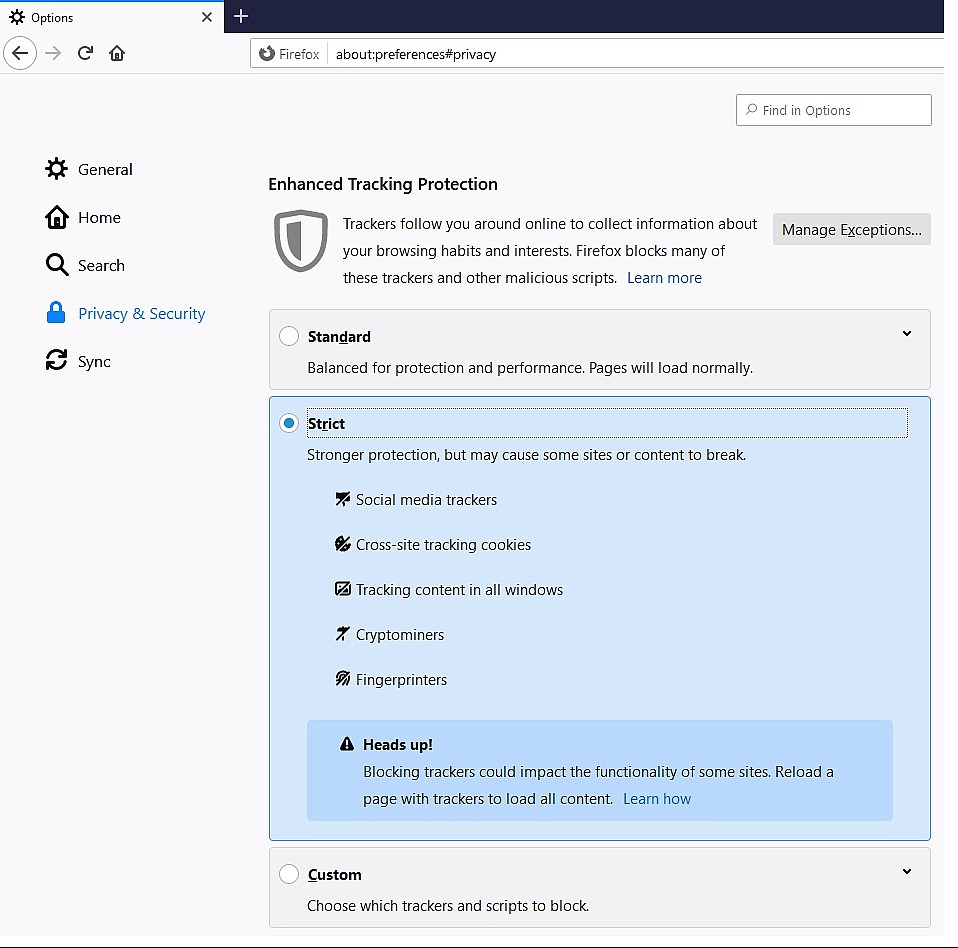
Task: Open the browser home page icon
Action: [x=117, y=53]
